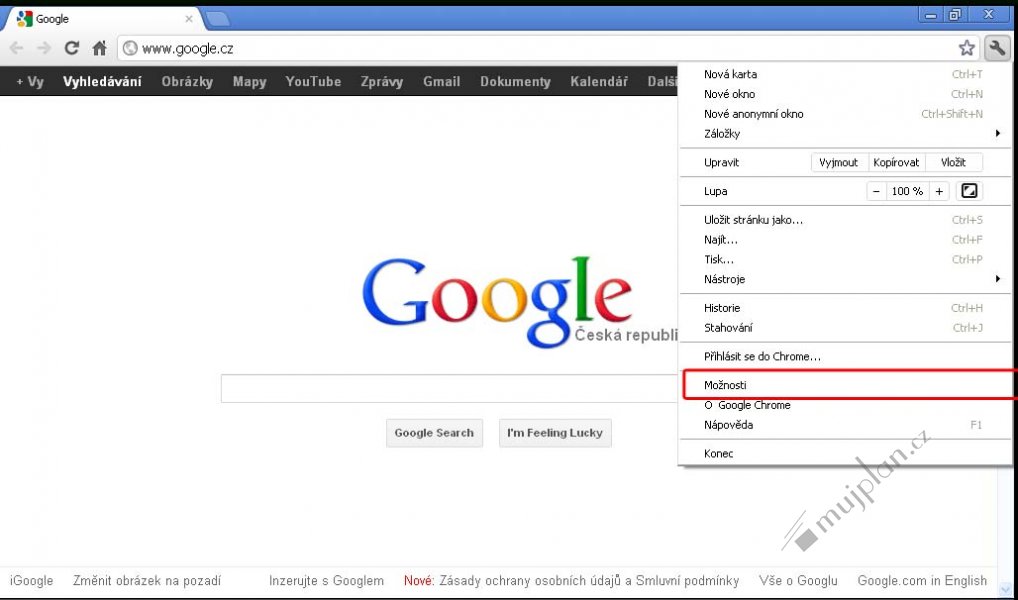
Task: Select O Google Chrome menu item
Action: click(845, 405)
